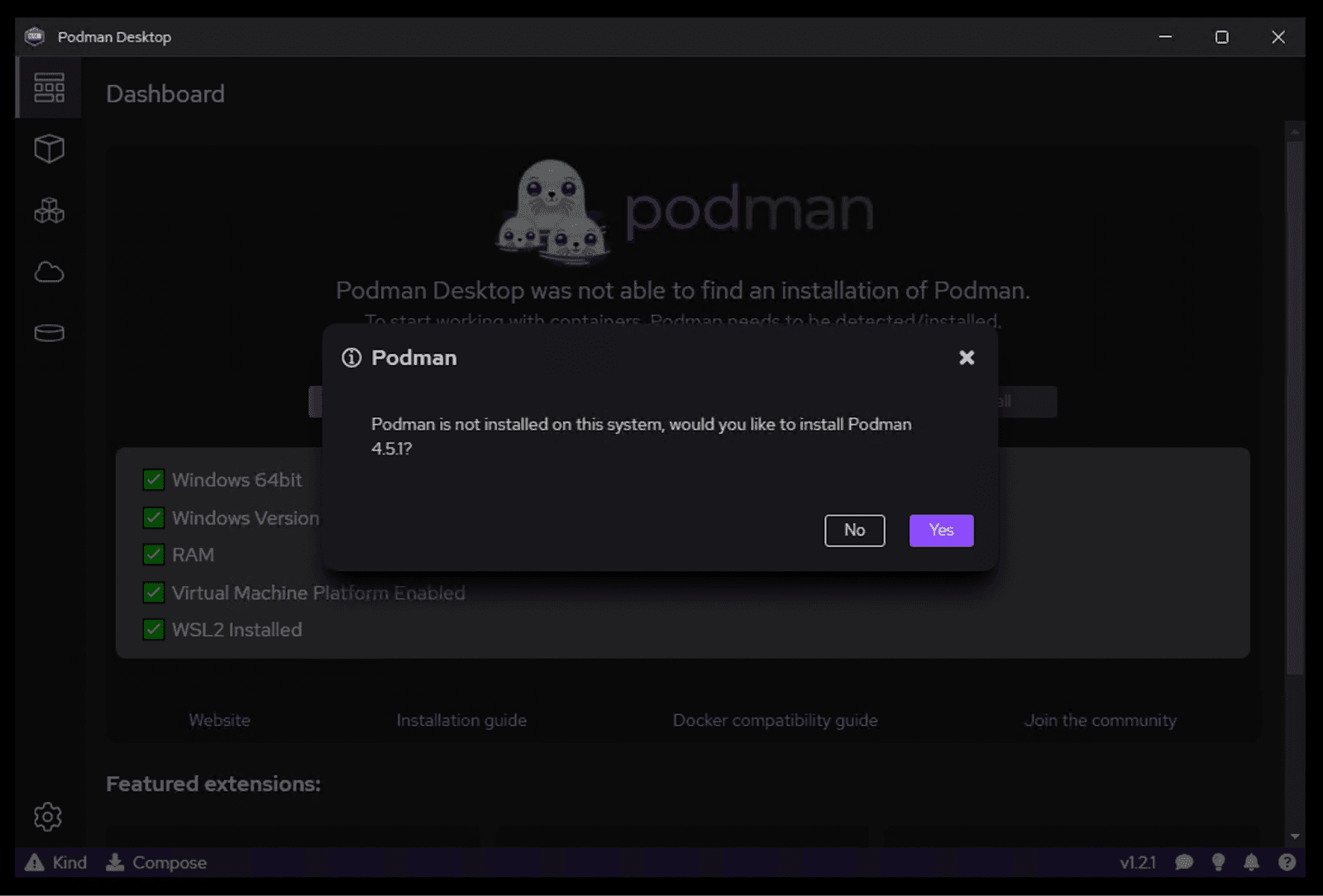This screenshot has height=896, width=1323.
Task: Open Settings via the gear icon
Action: pos(47,817)
